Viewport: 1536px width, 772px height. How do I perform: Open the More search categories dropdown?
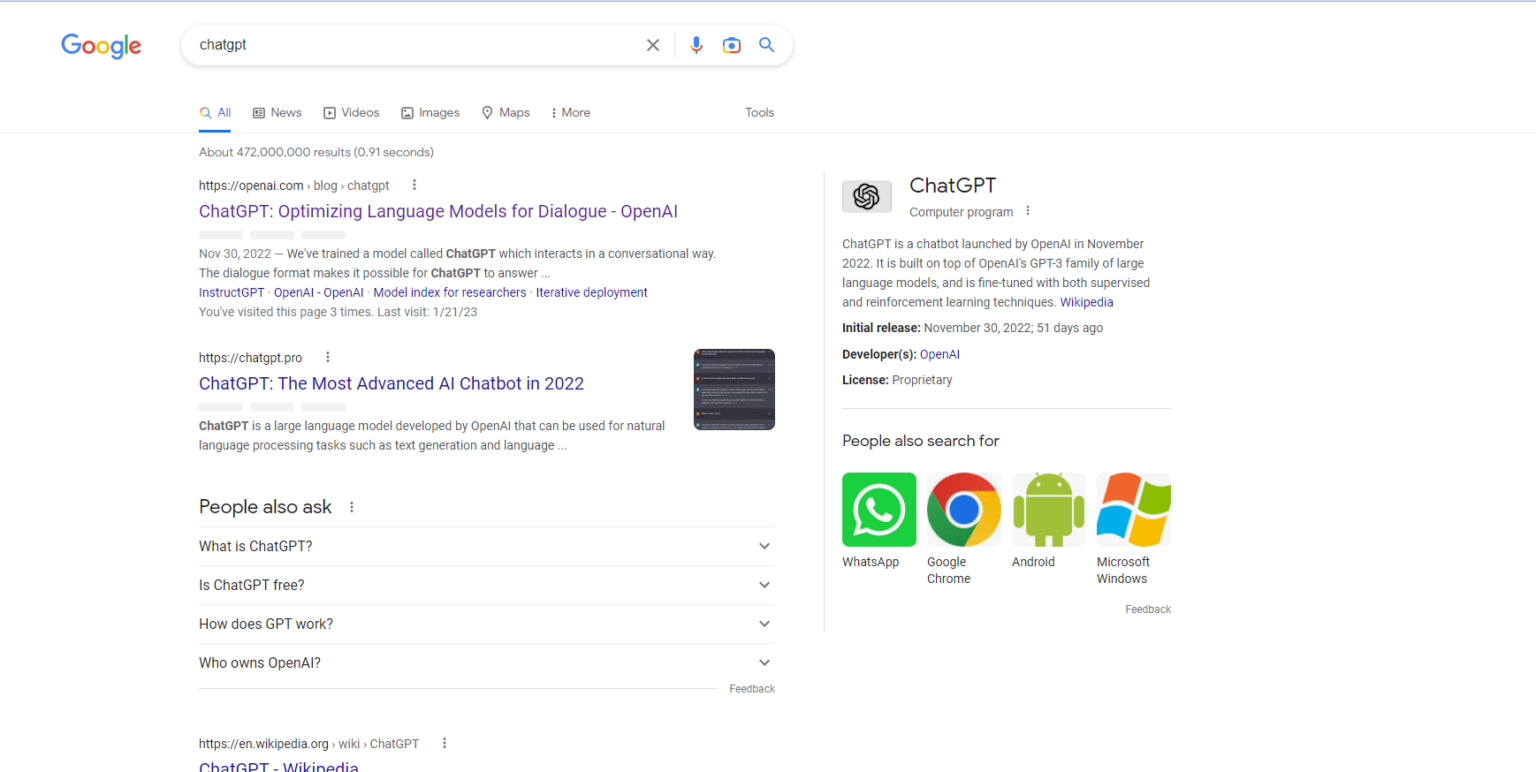(569, 112)
